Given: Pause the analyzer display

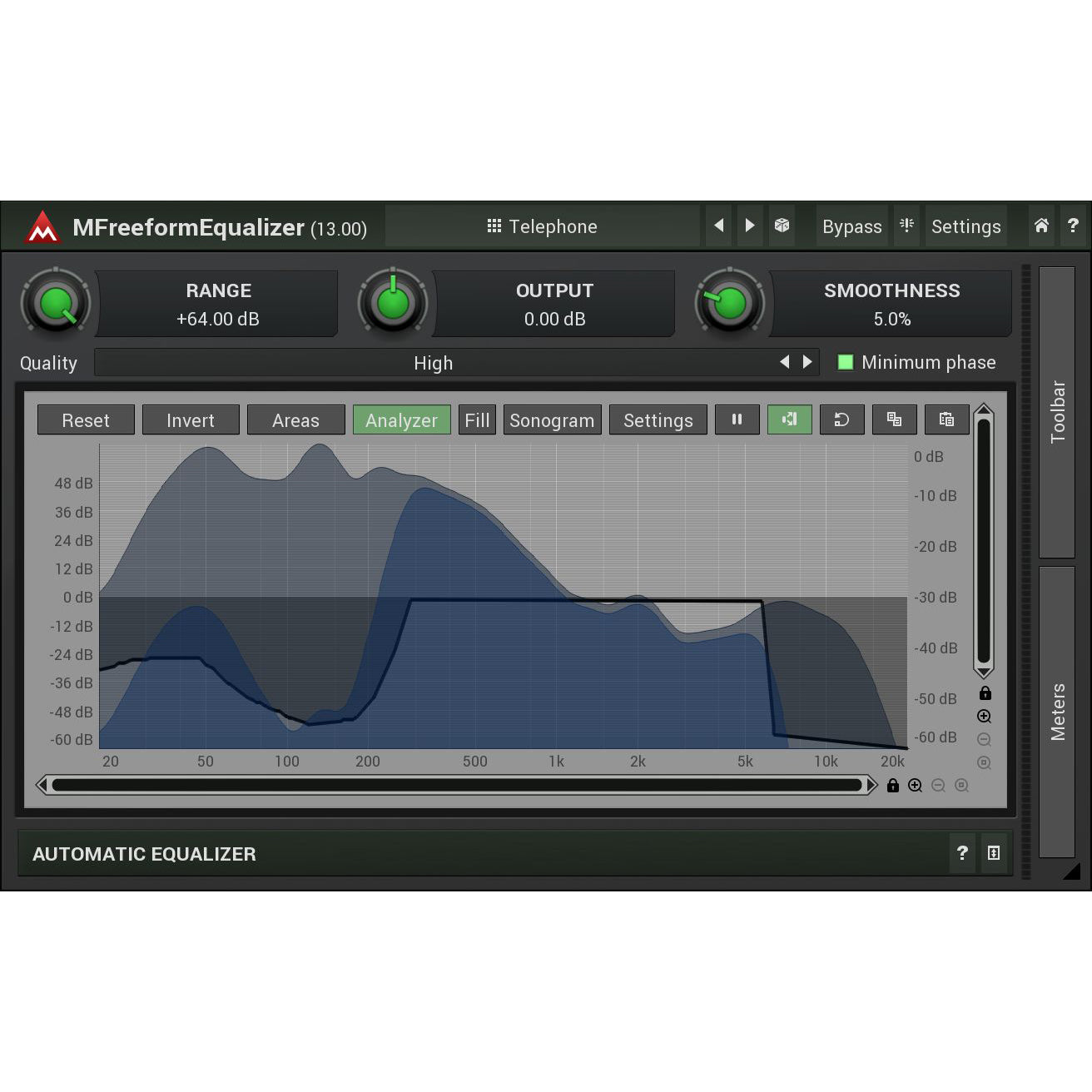Looking at the screenshot, I should (737, 419).
